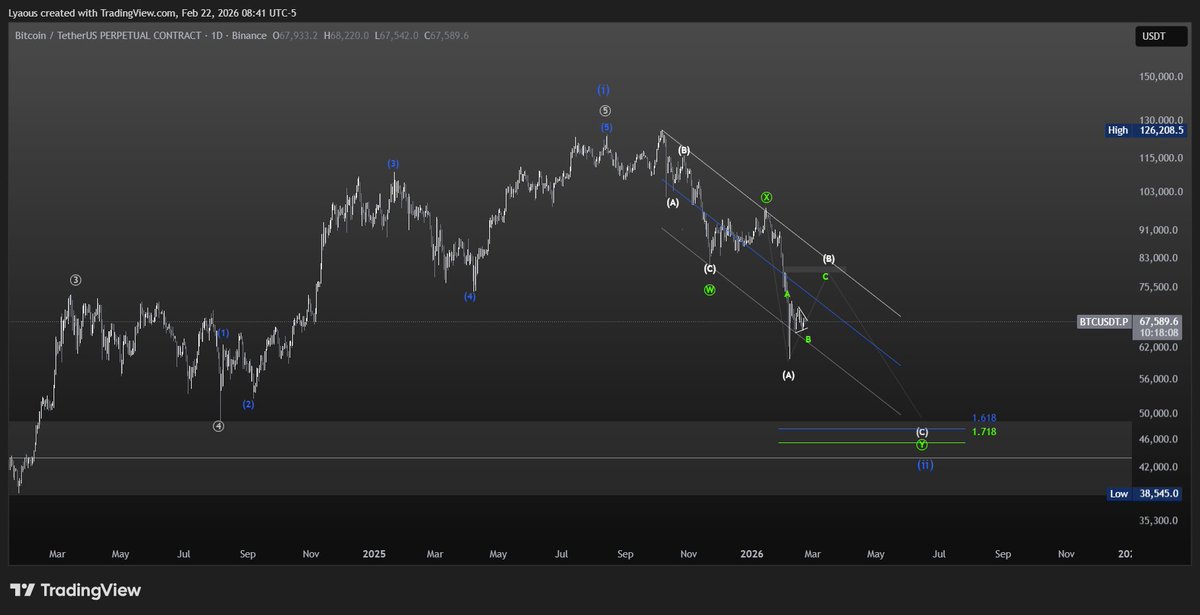Click the 62,000.0 price axis label

(x=1160, y=348)
